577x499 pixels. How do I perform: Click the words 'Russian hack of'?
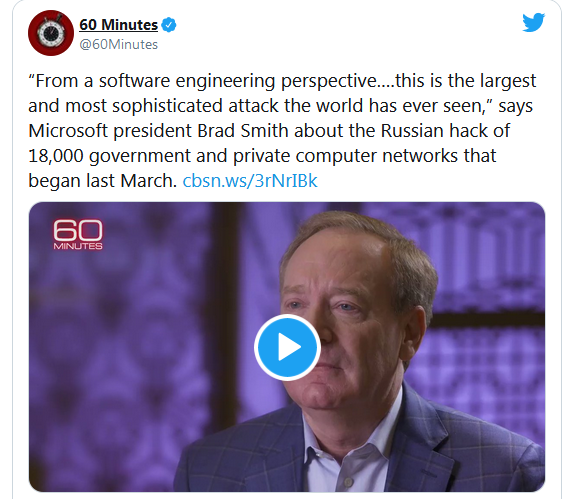click(x=445, y=131)
